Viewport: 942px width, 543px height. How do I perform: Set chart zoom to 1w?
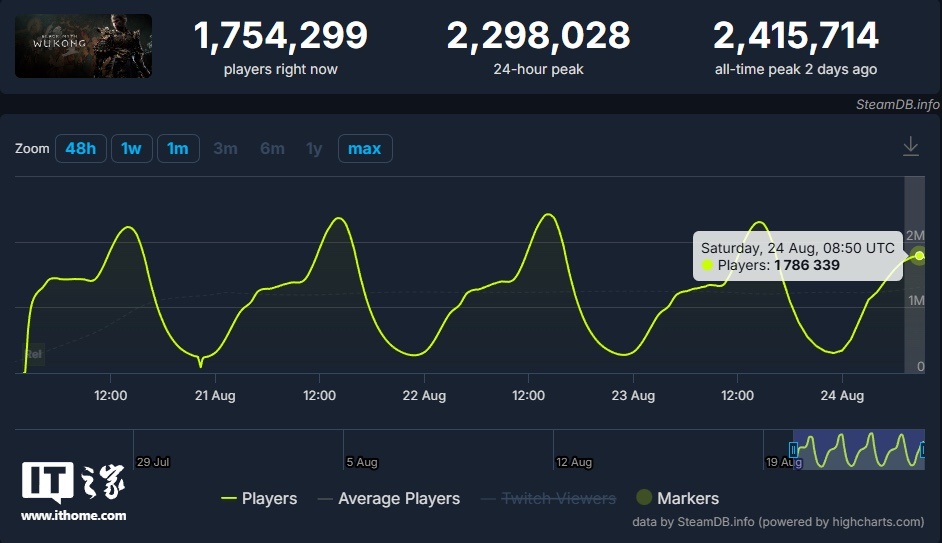click(x=131, y=148)
